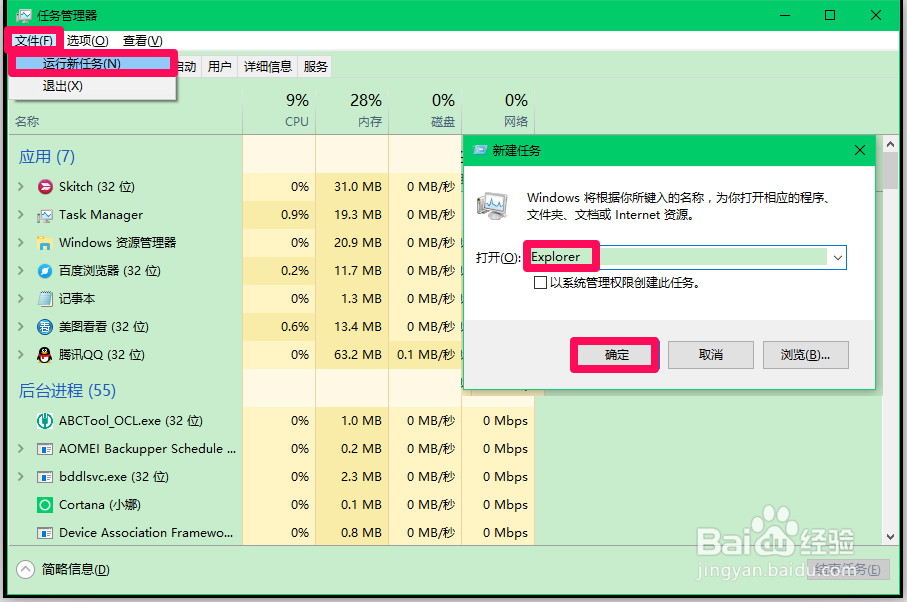Image resolution: width=907 pixels, height=602 pixels.
Task: Expand the 百度浏览器 (32 位) row
Action: coord(21,270)
